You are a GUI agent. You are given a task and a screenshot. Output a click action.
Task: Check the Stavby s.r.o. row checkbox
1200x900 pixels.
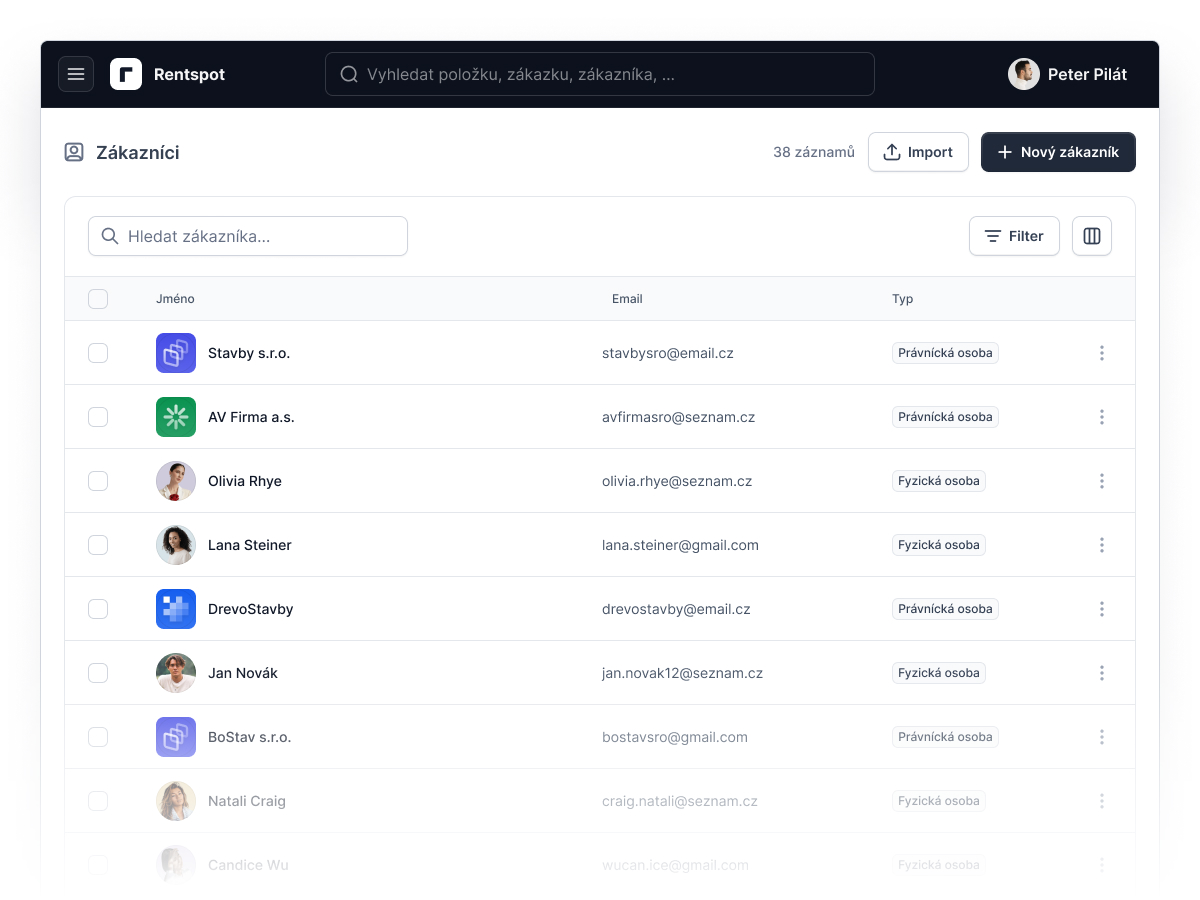[x=98, y=353]
